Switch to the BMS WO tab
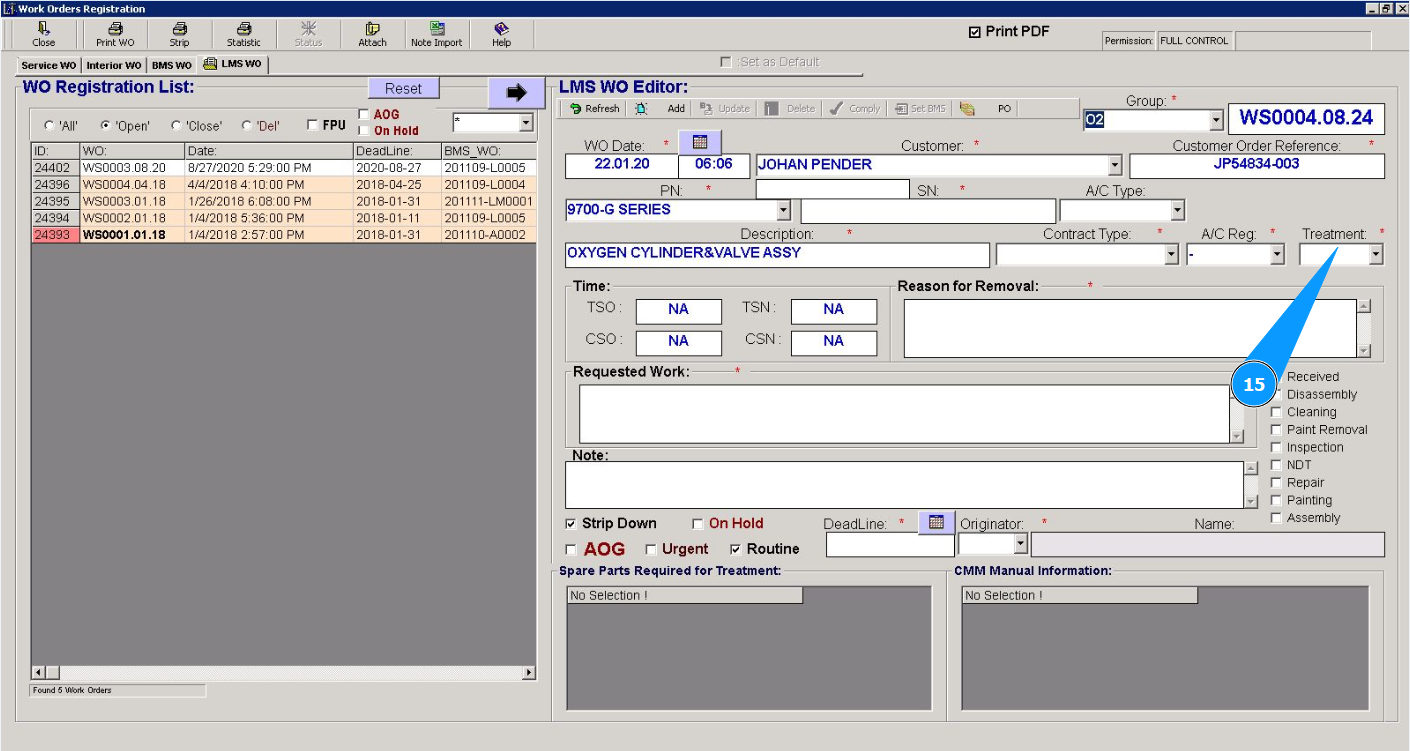 pyautogui.click(x=172, y=65)
